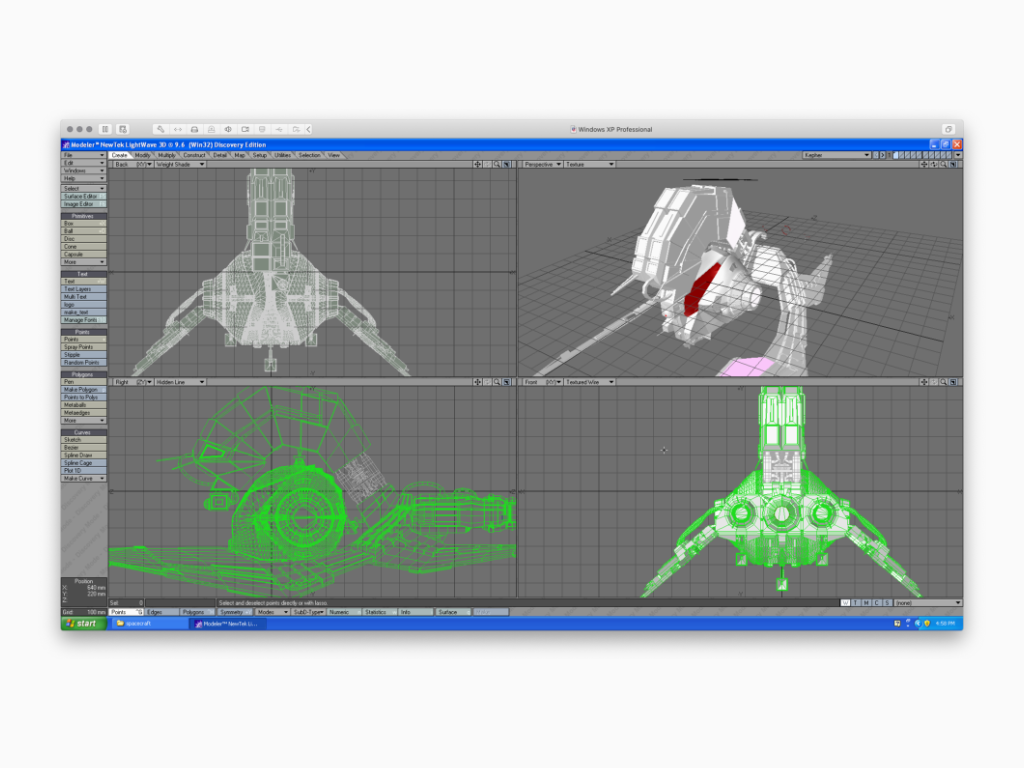The image size is (1024, 768).
Task: Click the camera icon in VM toolbar
Action: (x=245, y=129)
